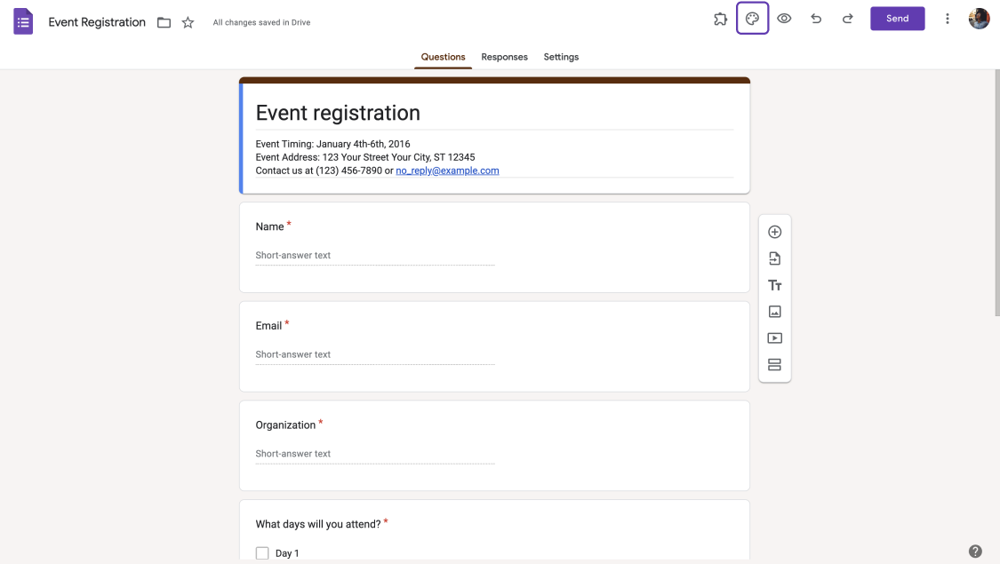Screen dimensions: 1000x564
Task: Add a new section
Action: (774, 365)
